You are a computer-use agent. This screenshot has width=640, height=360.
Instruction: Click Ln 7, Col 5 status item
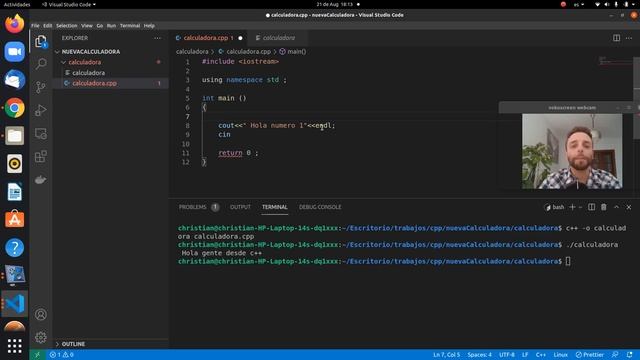point(446,355)
